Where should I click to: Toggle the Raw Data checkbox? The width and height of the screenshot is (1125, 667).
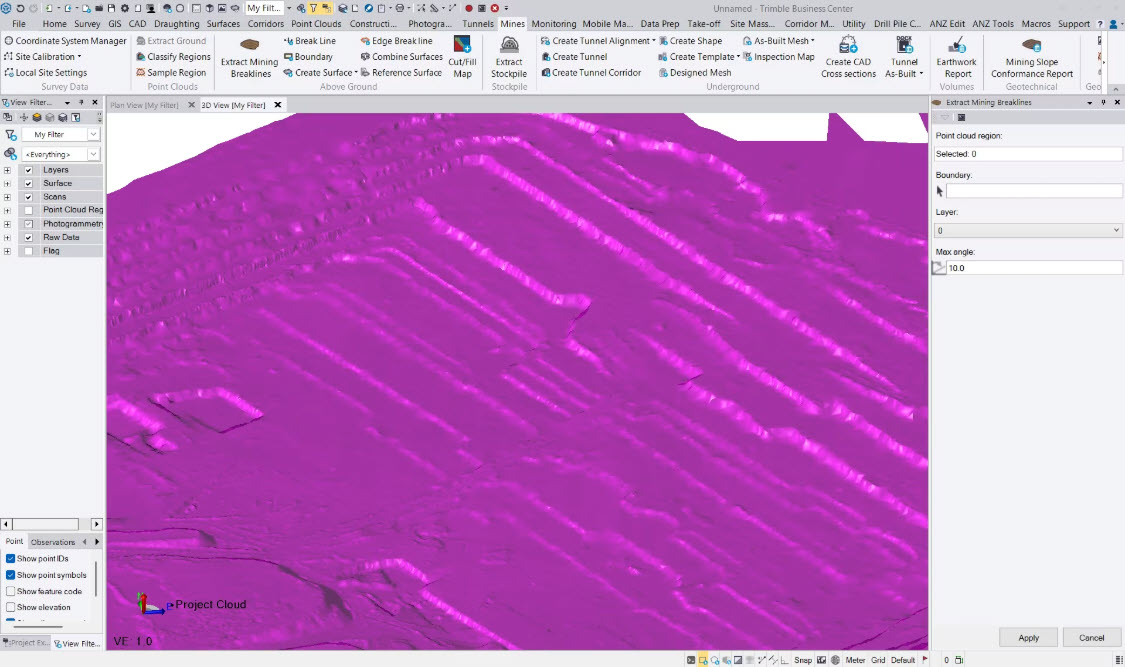click(29, 237)
